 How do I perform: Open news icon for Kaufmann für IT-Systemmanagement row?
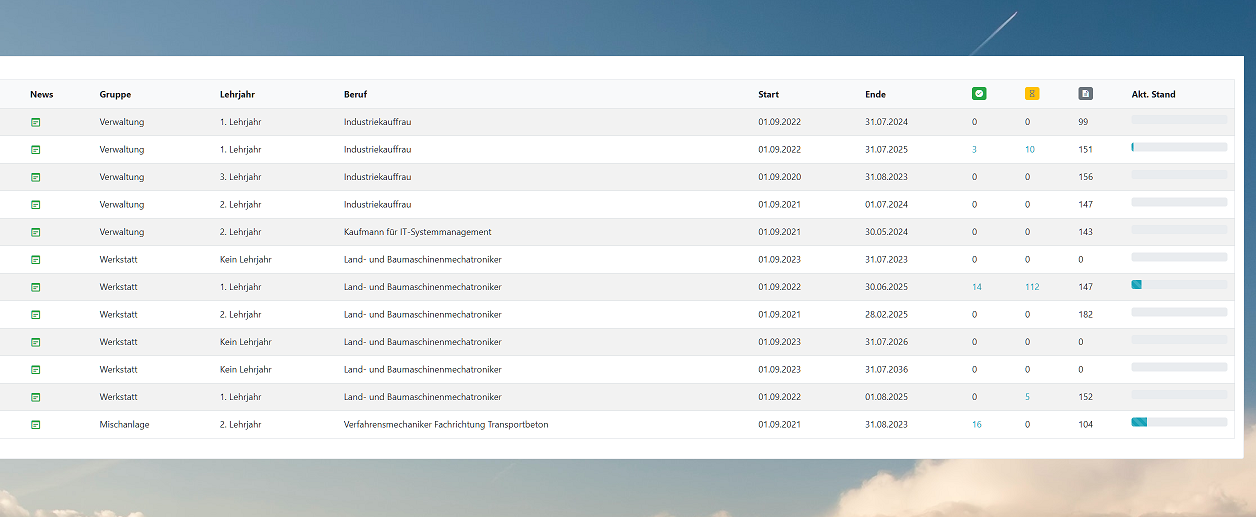click(36, 232)
